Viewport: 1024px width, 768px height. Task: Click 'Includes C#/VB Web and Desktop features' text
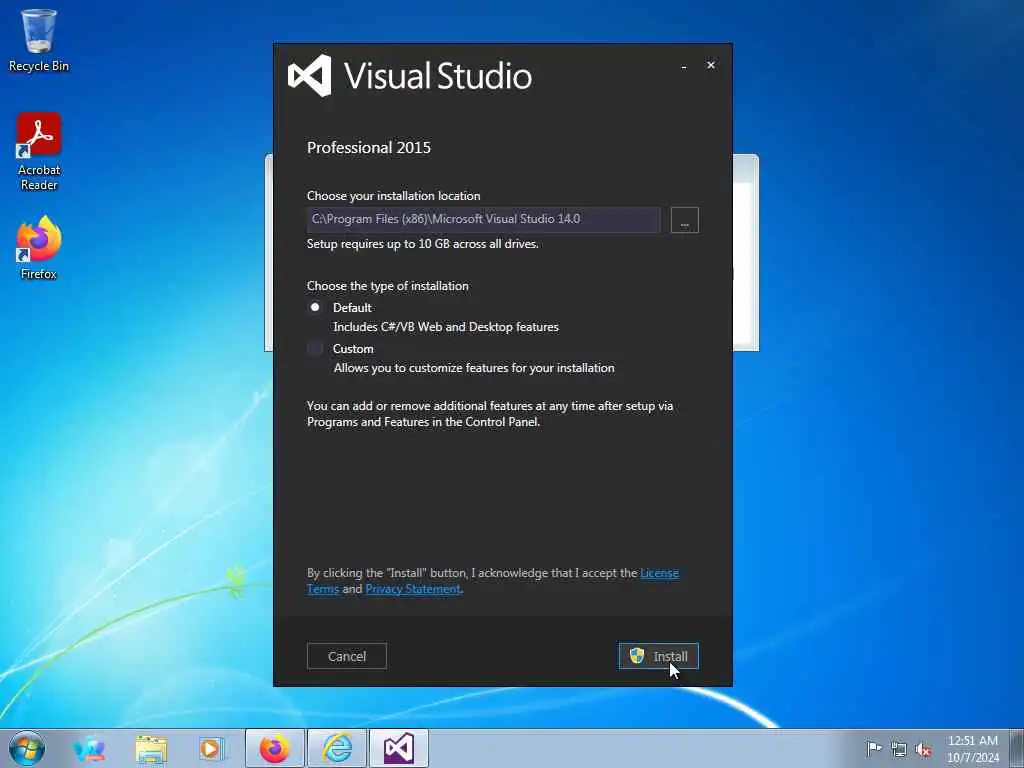[446, 327]
